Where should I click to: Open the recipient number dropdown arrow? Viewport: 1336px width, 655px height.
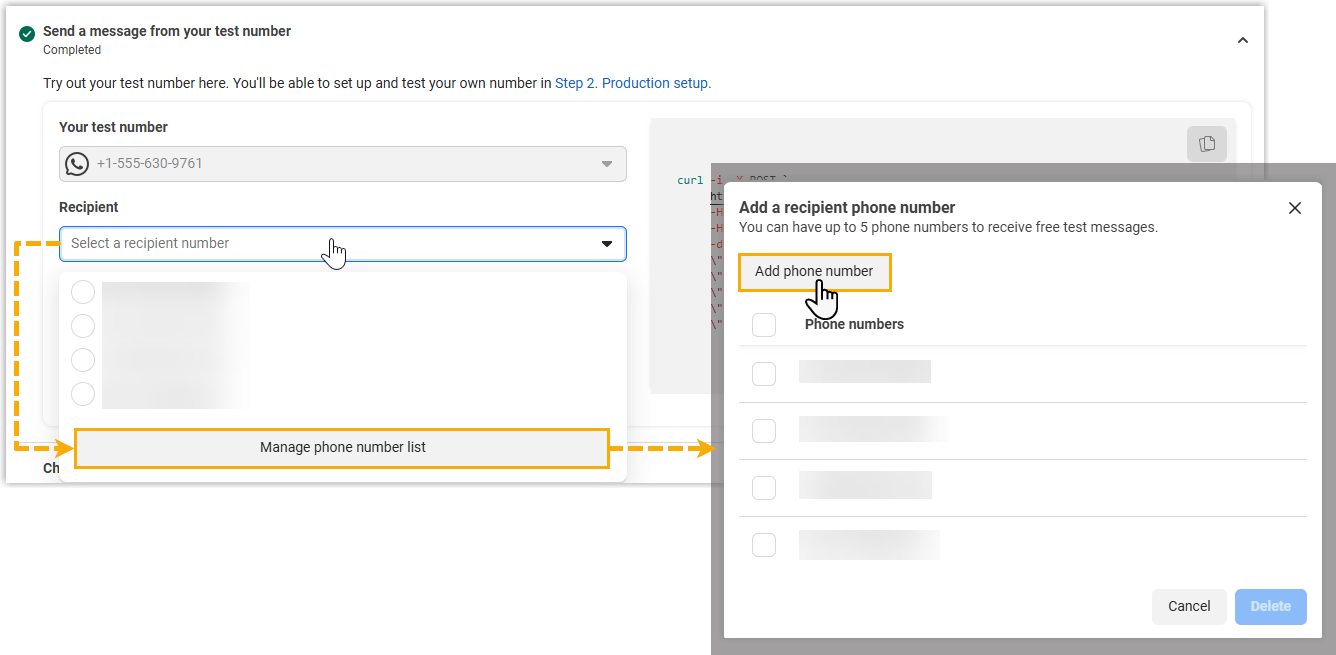tap(607, 244)
